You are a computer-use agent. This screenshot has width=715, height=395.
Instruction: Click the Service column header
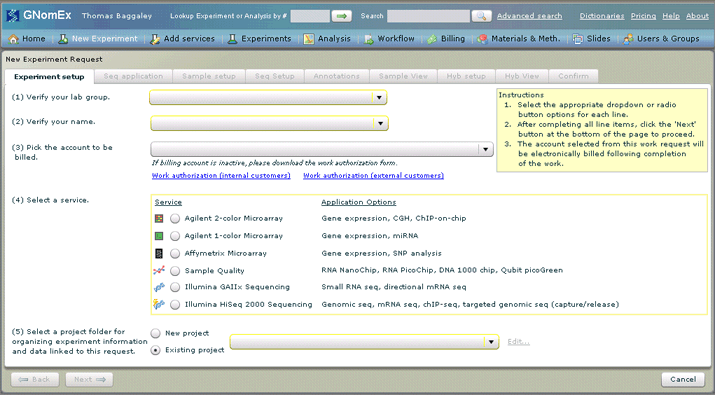point(168,203)
